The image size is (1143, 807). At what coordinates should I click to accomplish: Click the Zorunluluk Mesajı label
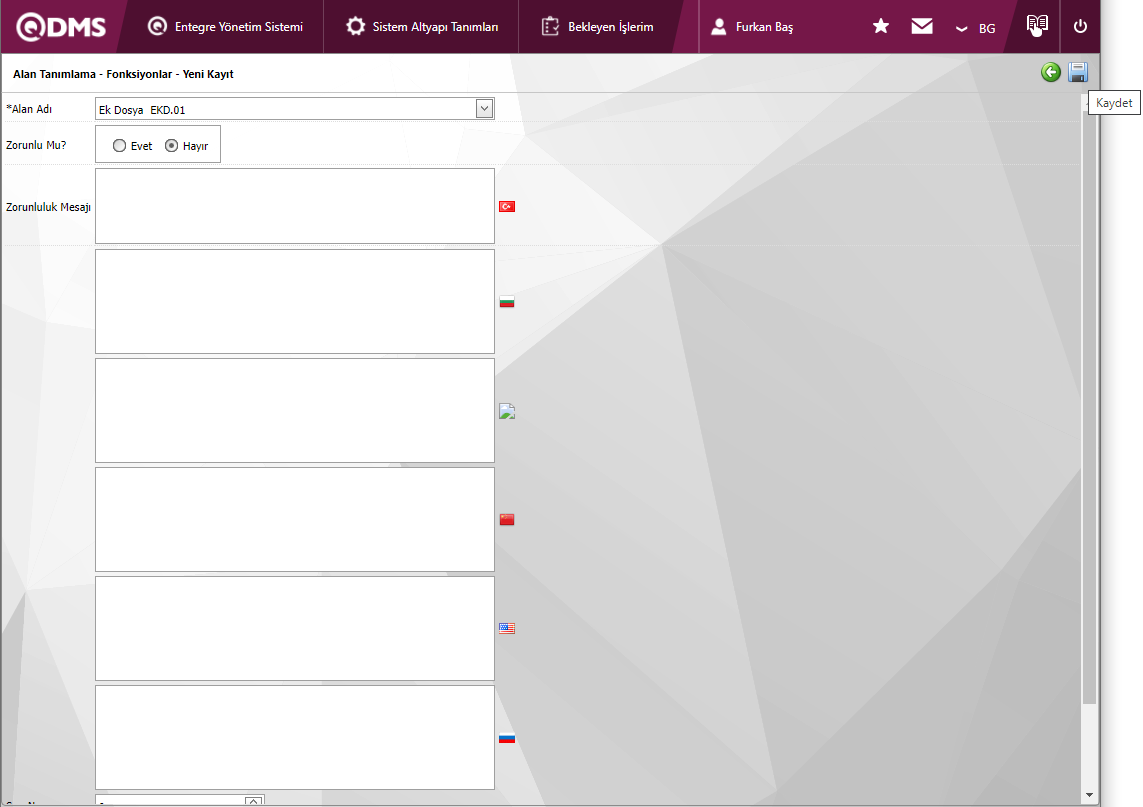(48, 207)
